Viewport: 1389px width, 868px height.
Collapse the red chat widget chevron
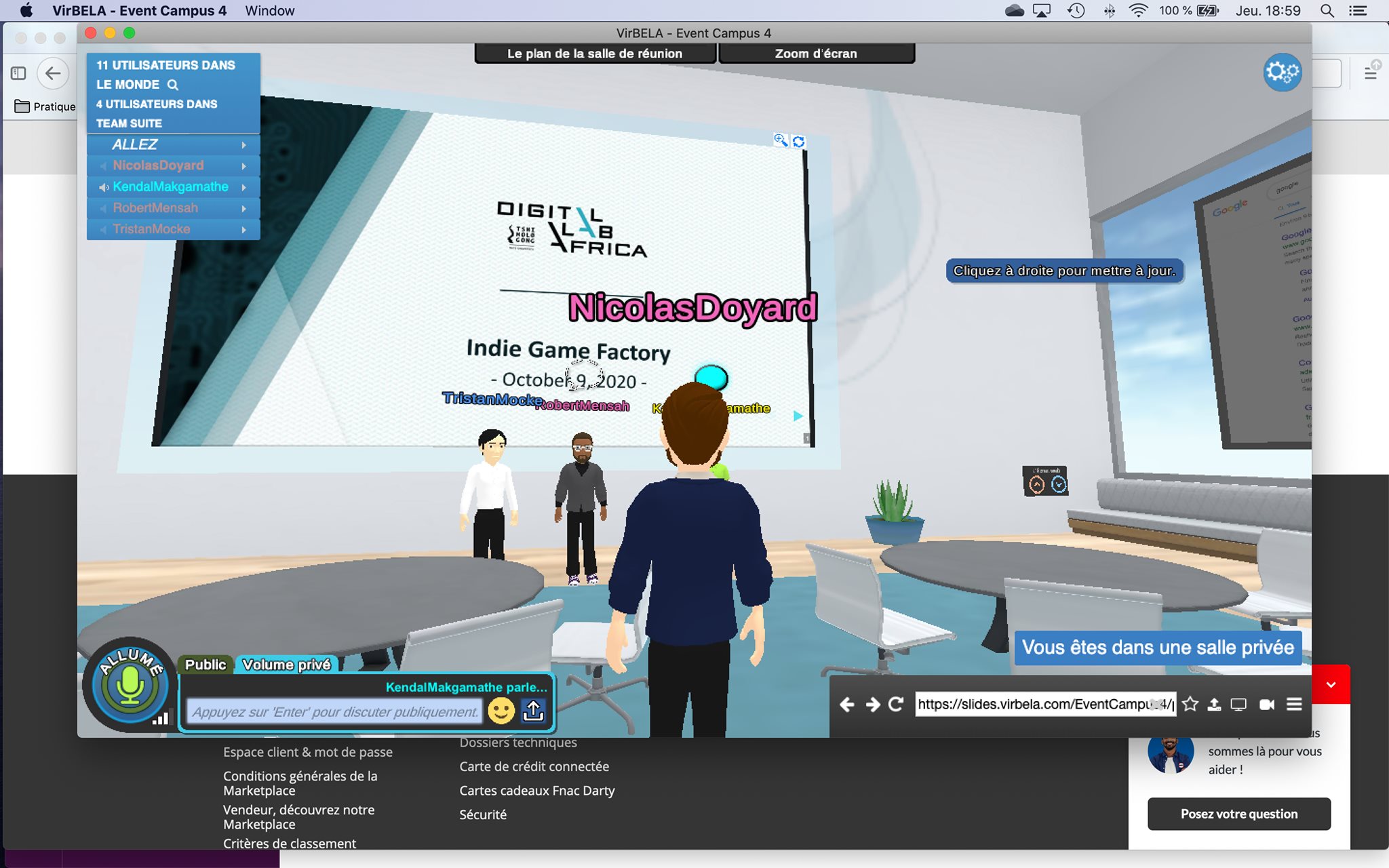(x=1331, y=684)
